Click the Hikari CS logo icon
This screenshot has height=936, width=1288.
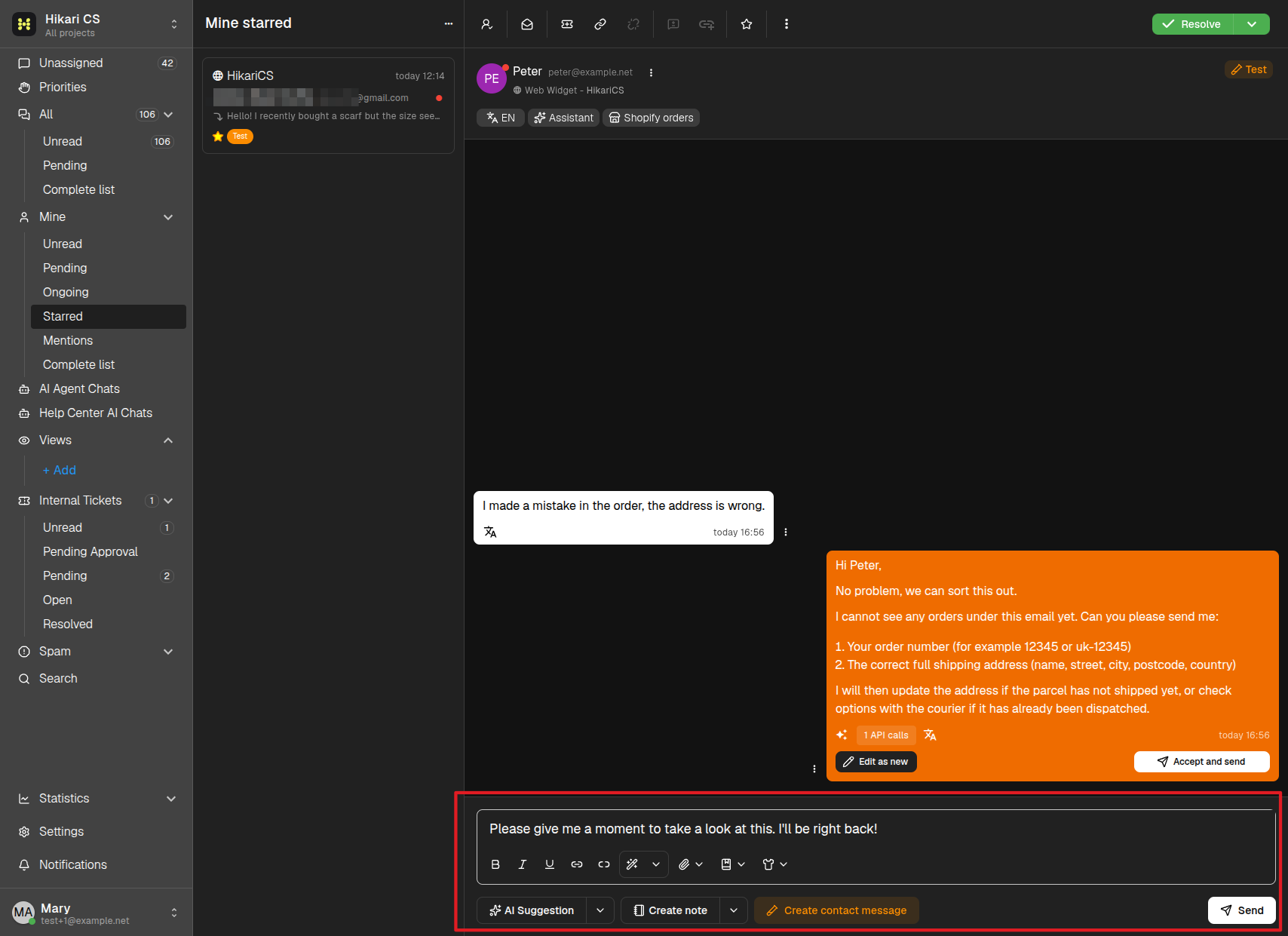[24, 24]
